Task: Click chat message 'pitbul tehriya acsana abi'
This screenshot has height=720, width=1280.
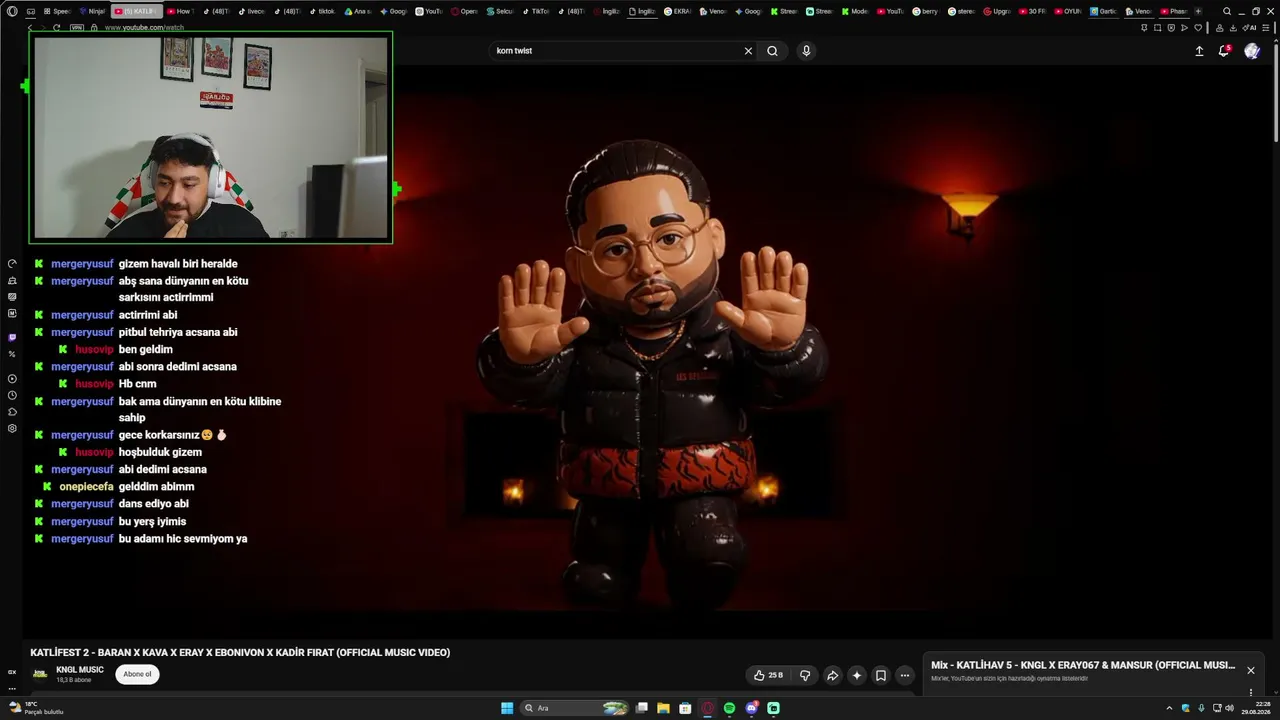Action: 178,332
